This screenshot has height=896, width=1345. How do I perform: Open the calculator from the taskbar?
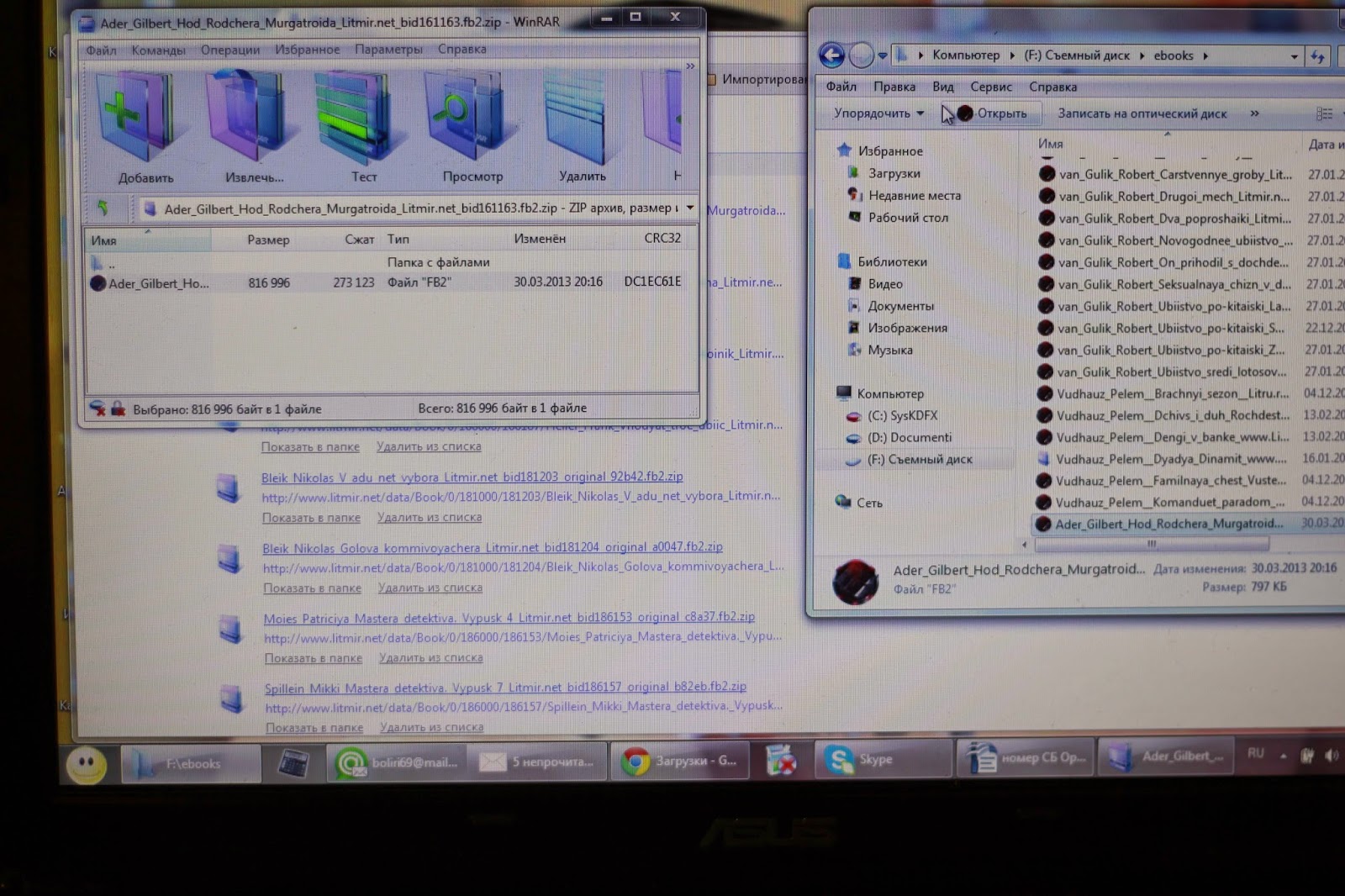(292, 763)
